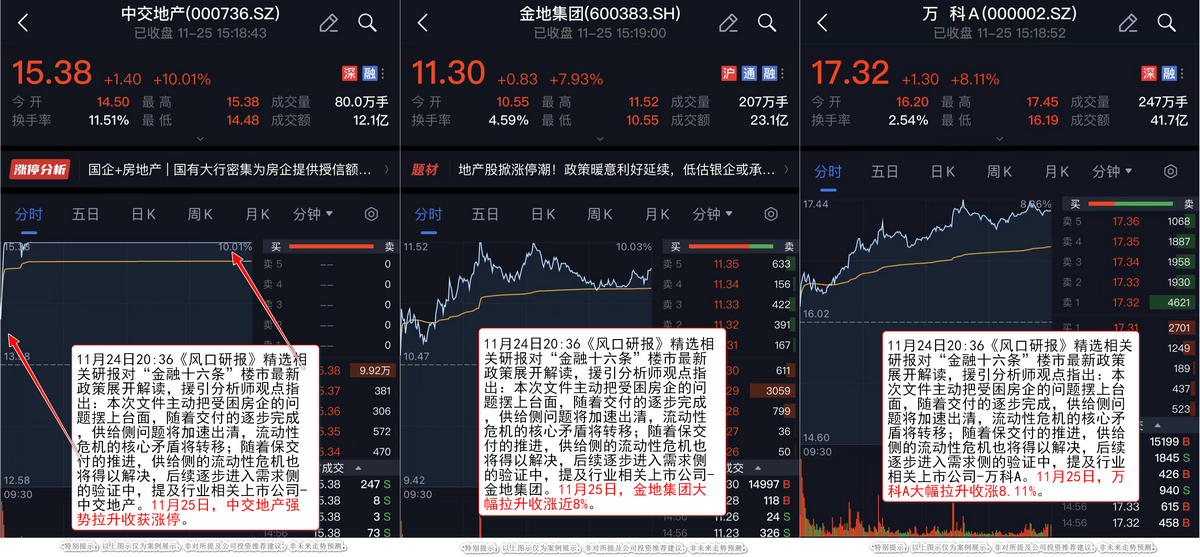Viewport: 1200px width, 557px height.
Task: Tap the 融 badge on 金地集团
Action: coord(769,73)
